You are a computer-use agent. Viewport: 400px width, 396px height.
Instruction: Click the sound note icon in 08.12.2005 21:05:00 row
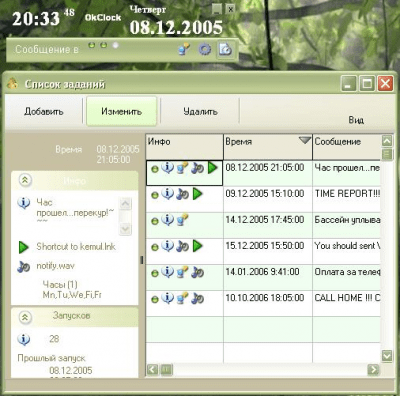[x=197, y=168]
